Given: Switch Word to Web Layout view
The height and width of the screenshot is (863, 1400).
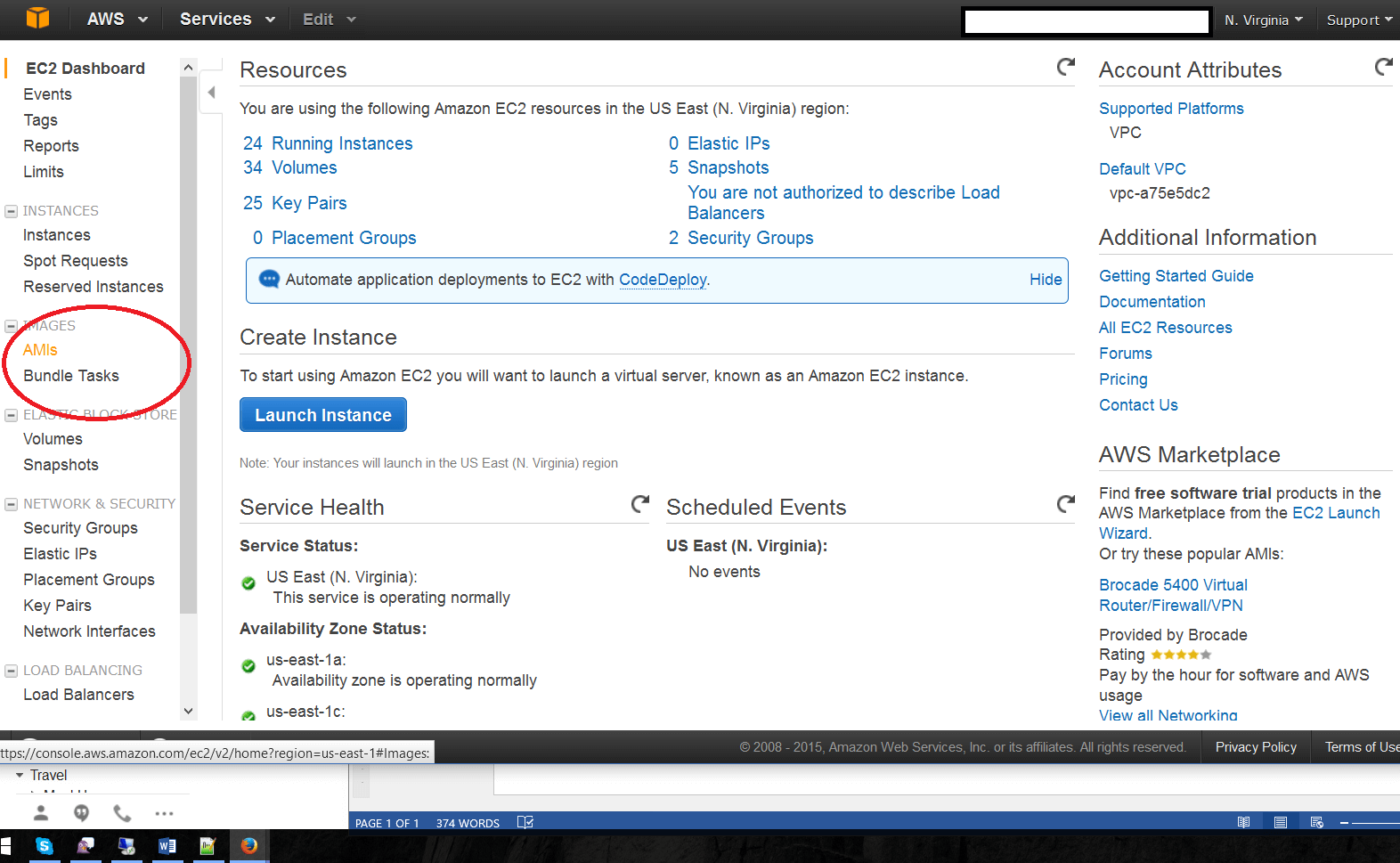Looking at the screenshot, I should [1317, 822].
